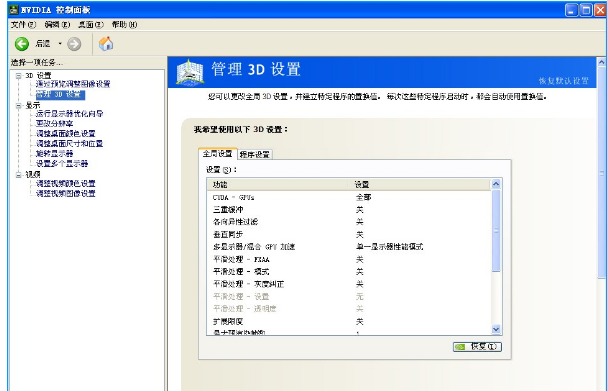Screen dimensions: 607x391
Task: Select the 平滑处理 - FXAA row
Action: (349, 259)
